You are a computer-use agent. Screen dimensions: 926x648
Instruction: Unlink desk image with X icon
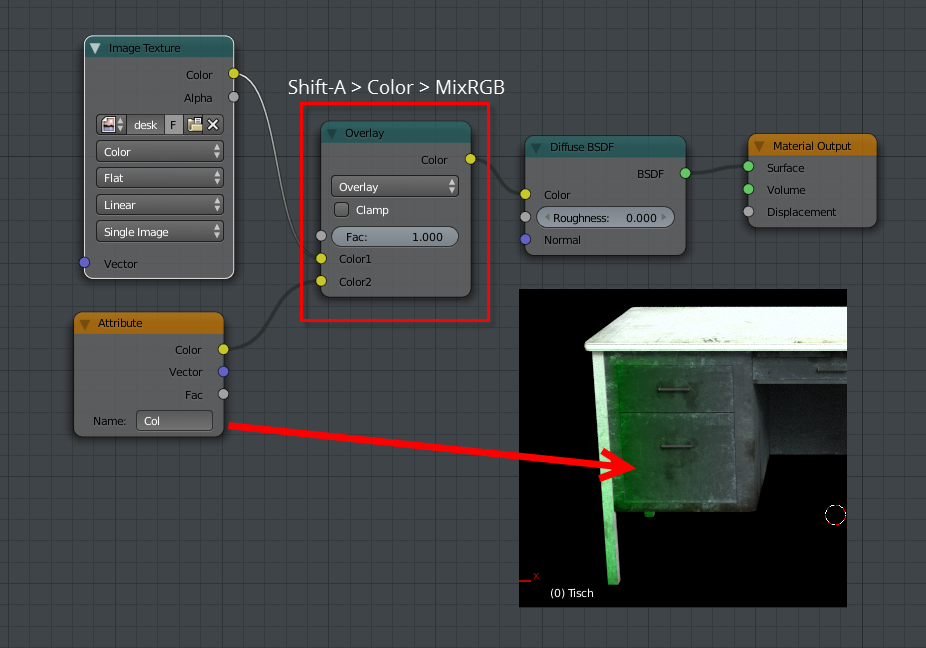coord(213,125)
